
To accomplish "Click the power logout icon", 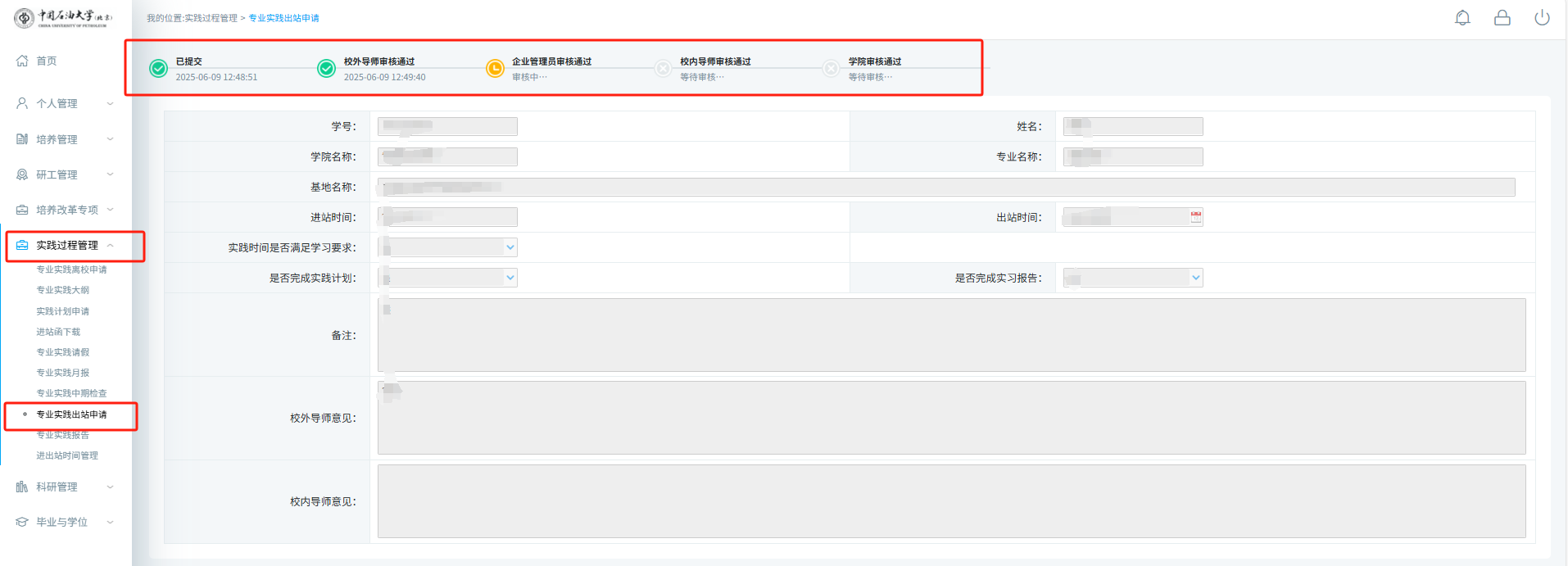I will click(x=1541, y=18).
